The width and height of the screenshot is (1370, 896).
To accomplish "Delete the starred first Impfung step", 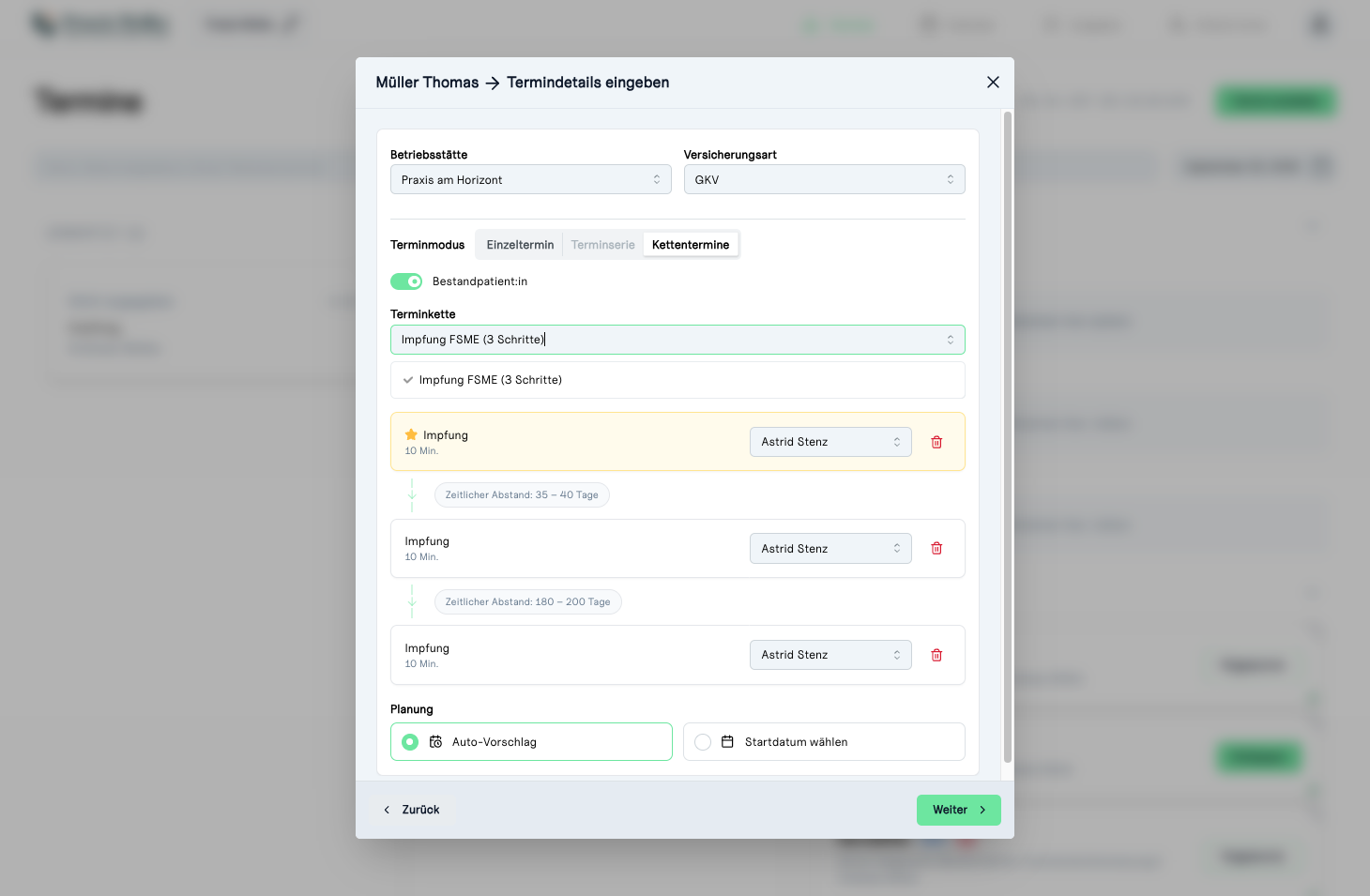I will pos(936,442).
